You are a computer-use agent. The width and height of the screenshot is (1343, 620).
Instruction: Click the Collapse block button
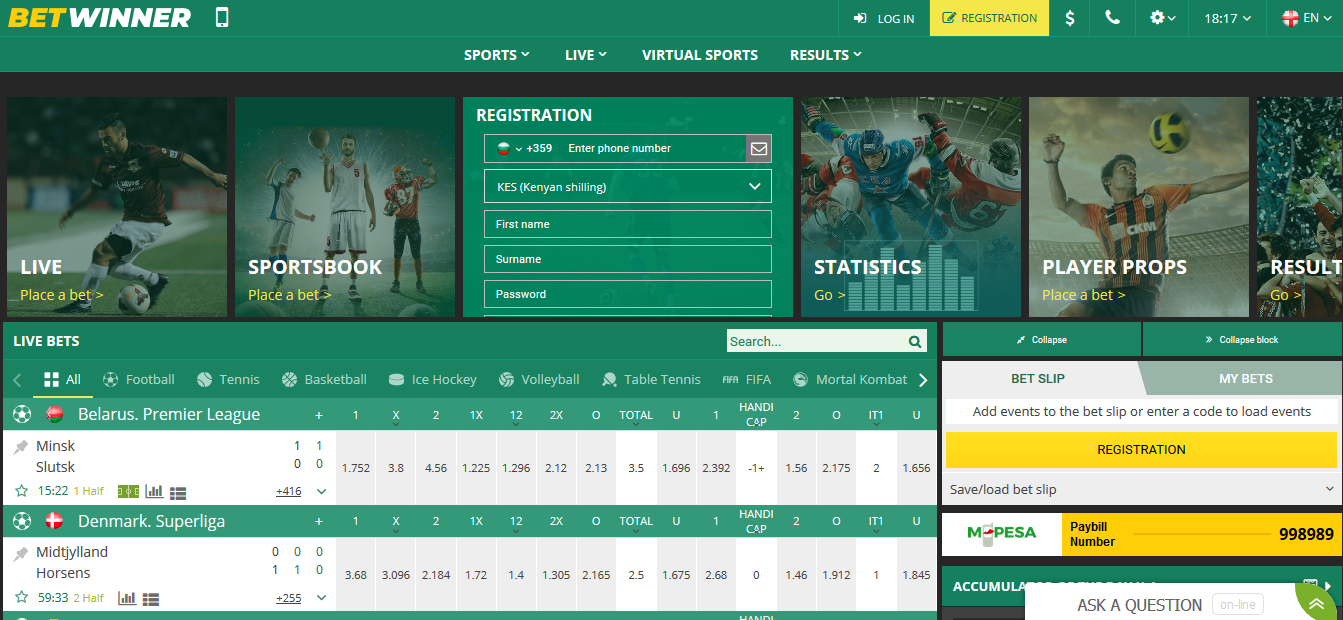click(x=1242, y=340)
